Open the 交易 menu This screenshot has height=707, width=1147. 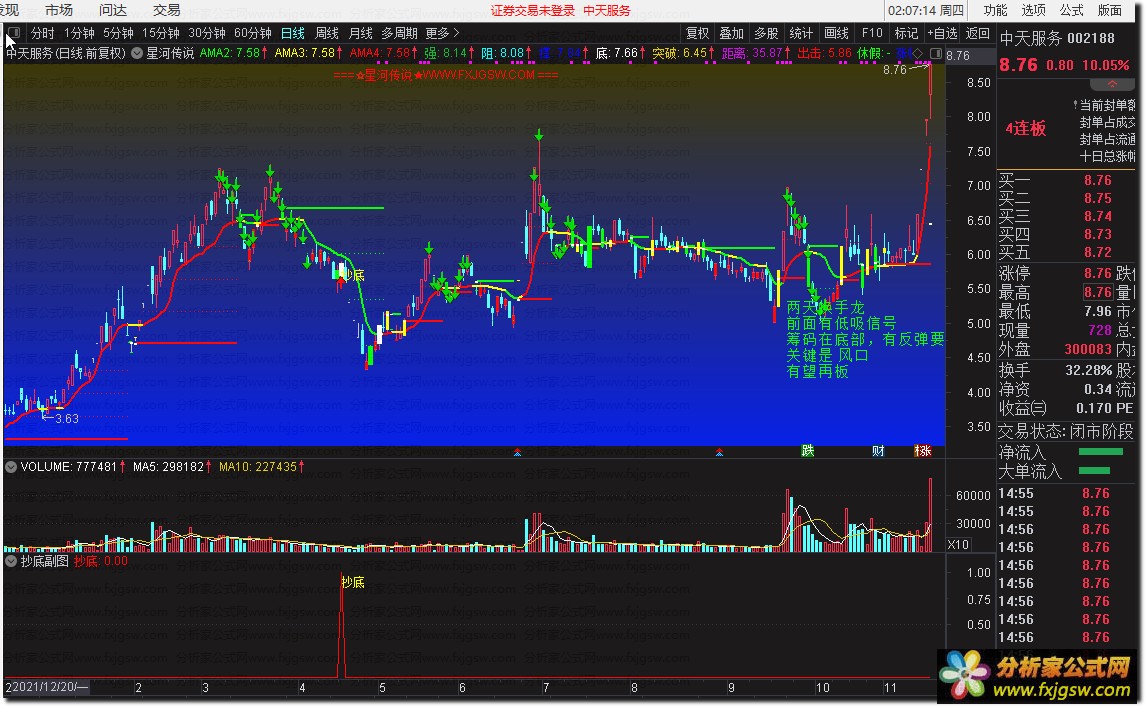(167, 10)
